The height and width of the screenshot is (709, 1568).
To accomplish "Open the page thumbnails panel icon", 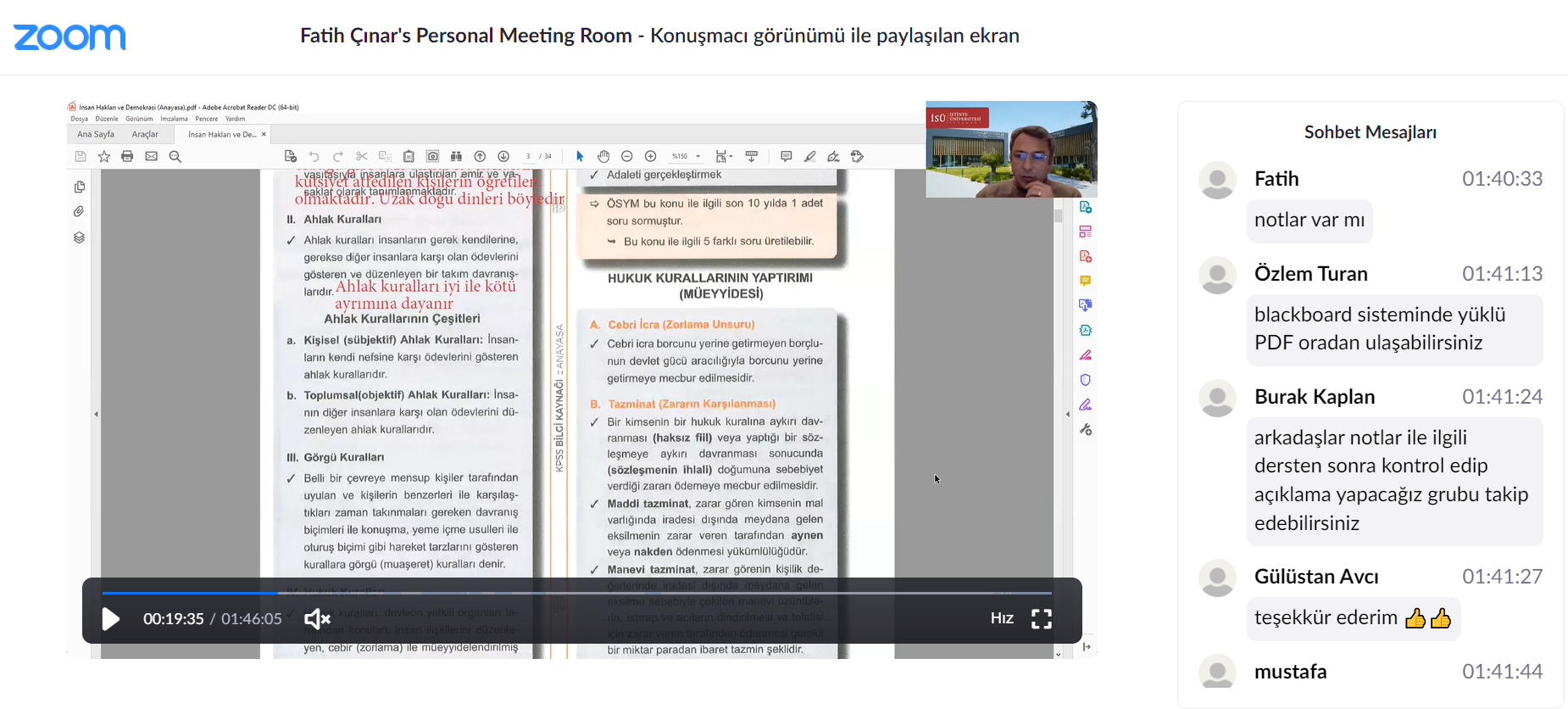I will point(80,187).
